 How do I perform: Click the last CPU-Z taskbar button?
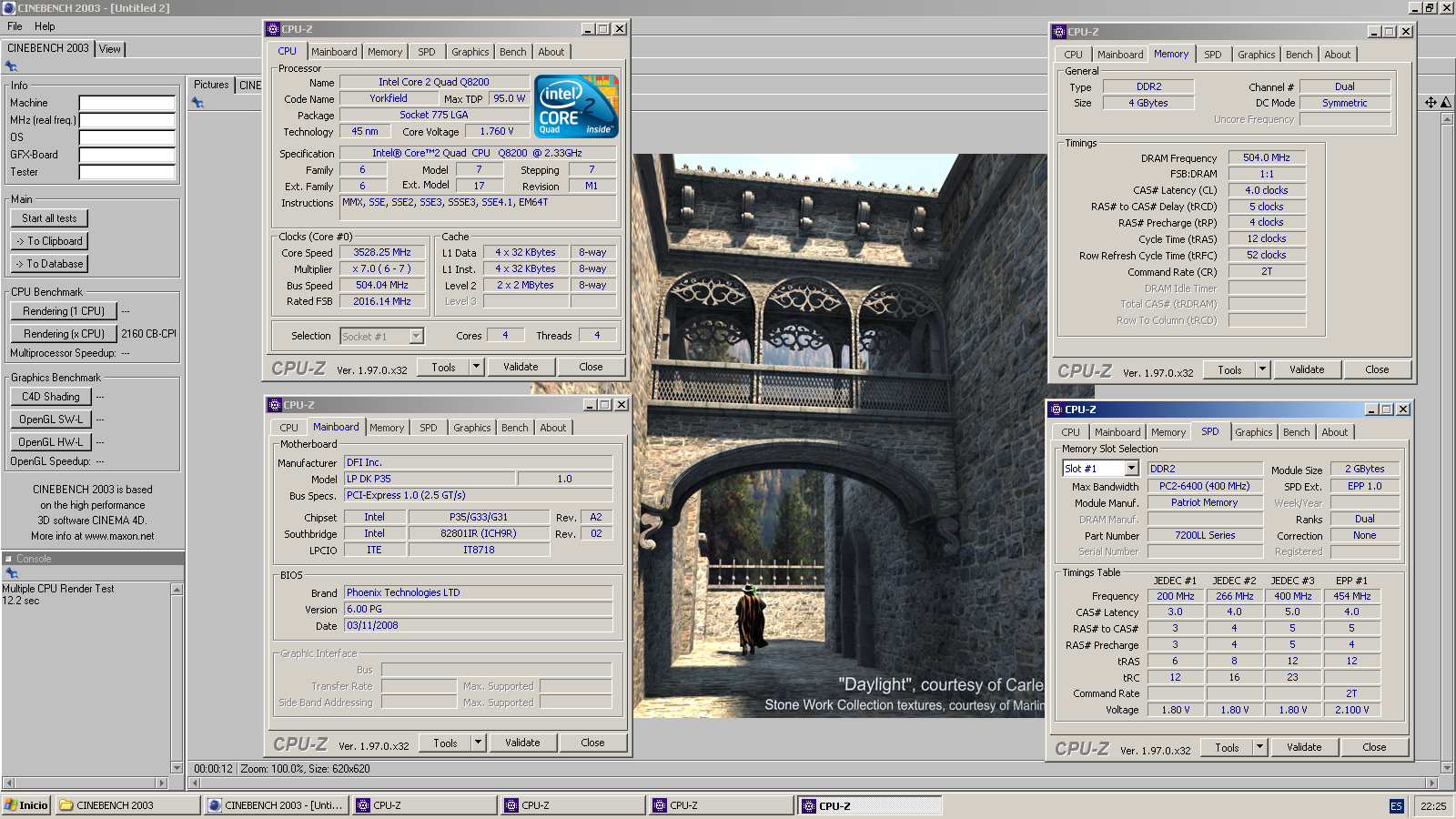pos(870,805)
